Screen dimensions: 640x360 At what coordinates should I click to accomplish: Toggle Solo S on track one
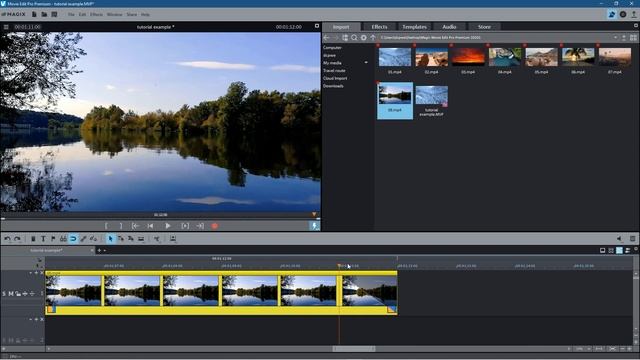(4, 293)
